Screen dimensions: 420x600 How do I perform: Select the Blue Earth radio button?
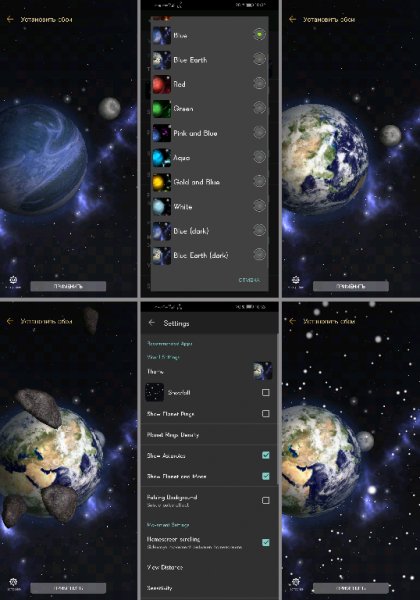(259, 59)
